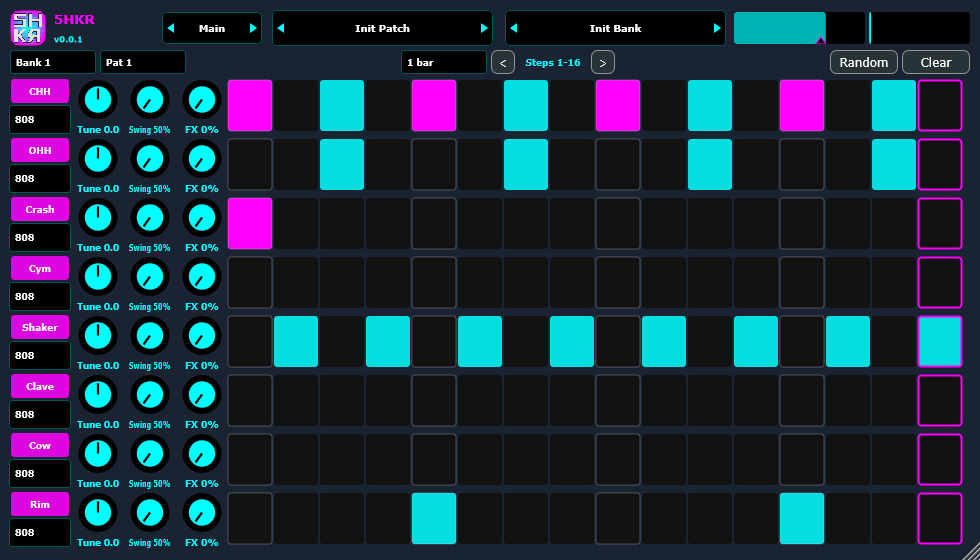Image resolution: width=980 pixels, height=560 pixels.
Task: Enable Cym step 1 empty pad
Action: coord(250,282)
